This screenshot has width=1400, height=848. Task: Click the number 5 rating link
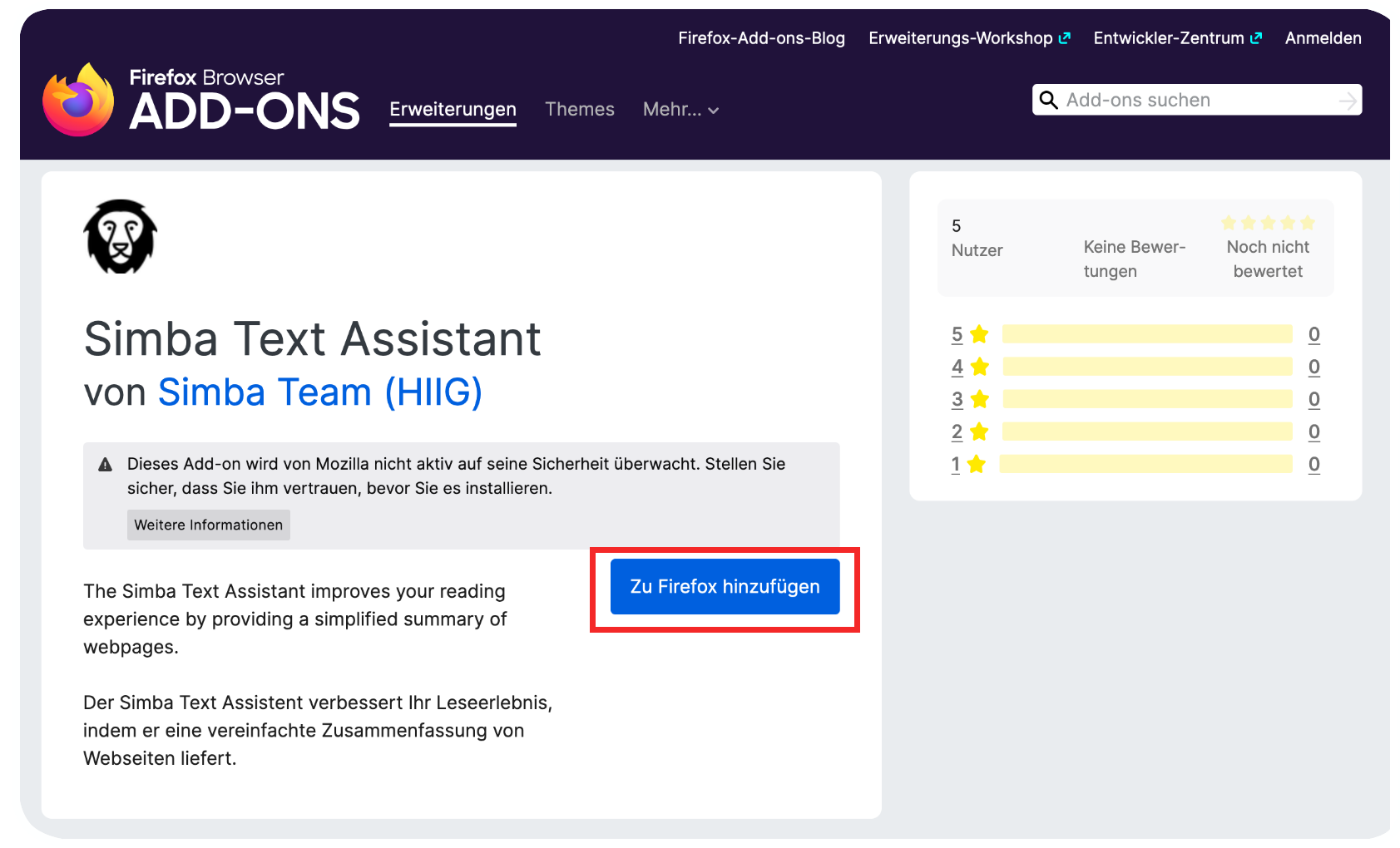pos(957,334)
